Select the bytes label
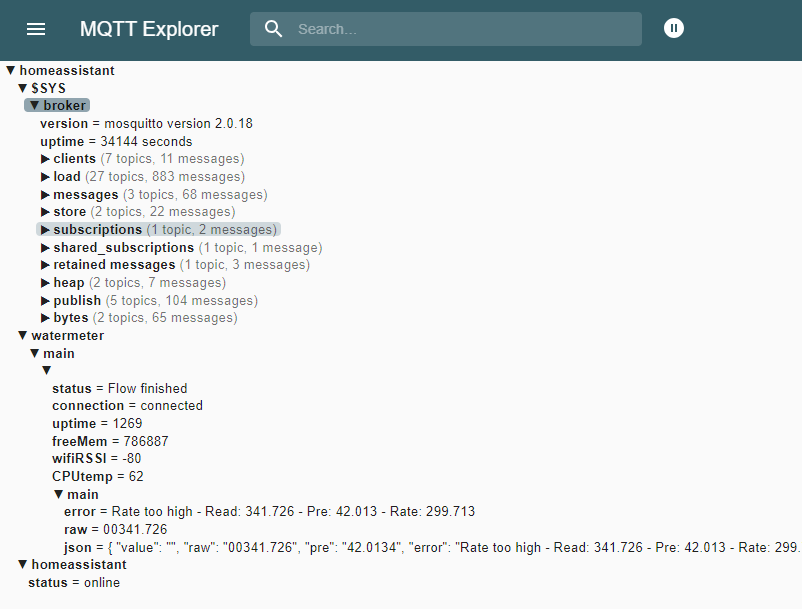This screenshot has height=609, width=802. pyautogui.click(x=71, y=318)
